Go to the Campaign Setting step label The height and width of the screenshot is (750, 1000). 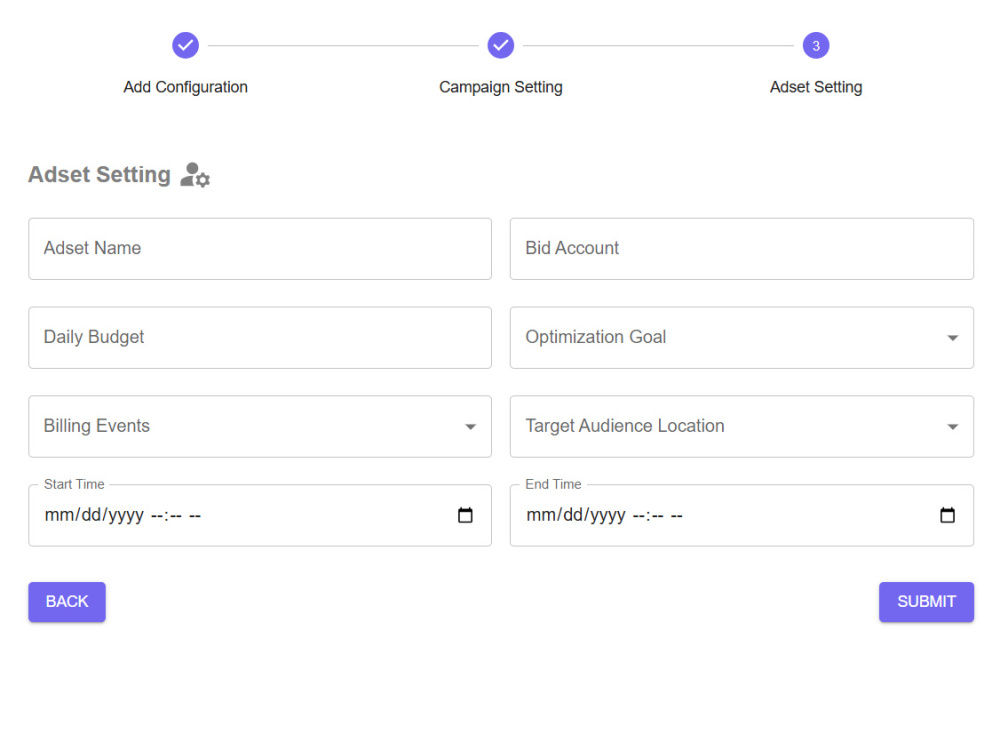tap(501, 87)
